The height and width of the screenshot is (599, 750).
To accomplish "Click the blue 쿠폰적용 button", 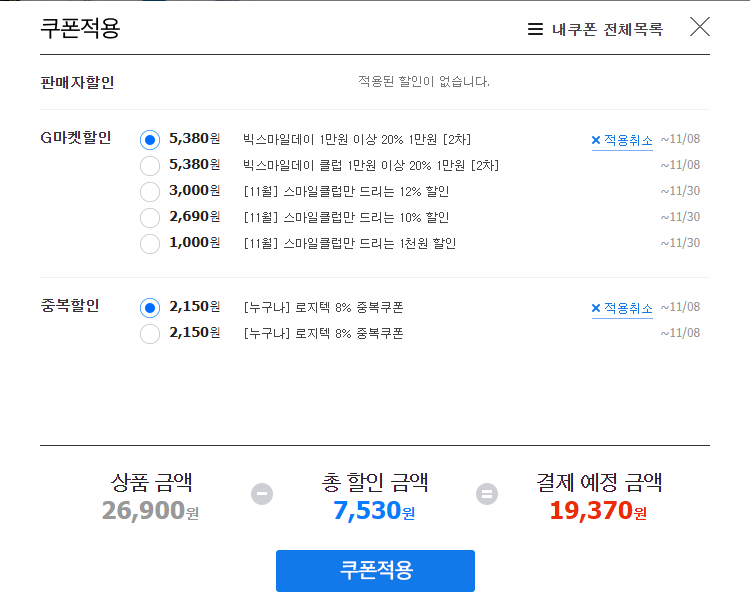I will tap(375, 570).
